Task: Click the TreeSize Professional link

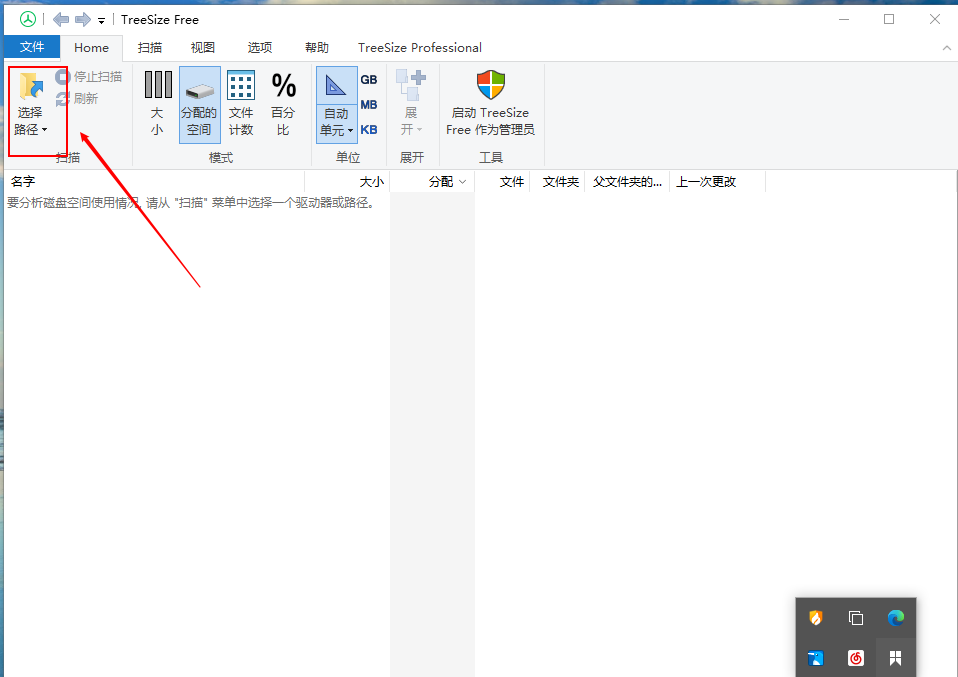Action: (419, 47)
